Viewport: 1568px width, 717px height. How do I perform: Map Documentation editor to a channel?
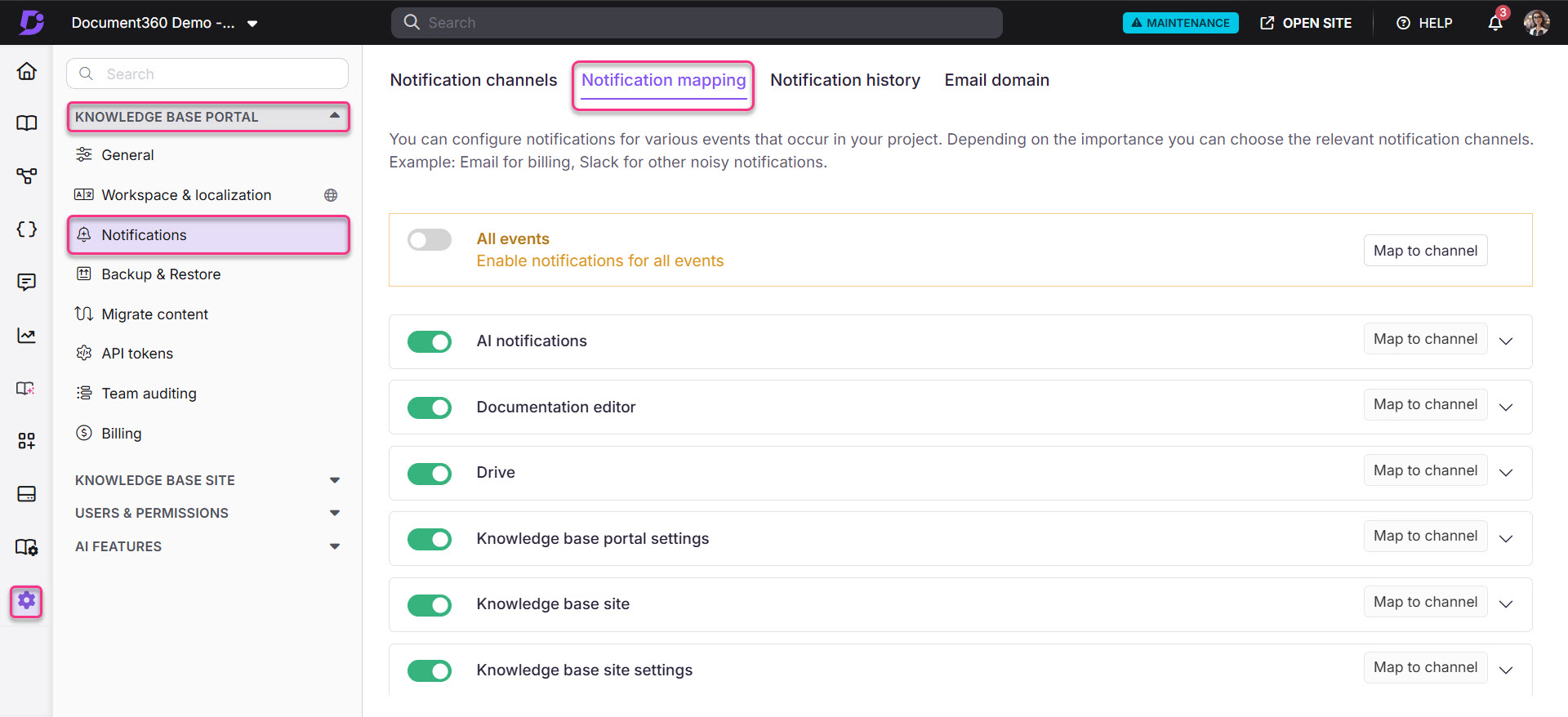1425,404
